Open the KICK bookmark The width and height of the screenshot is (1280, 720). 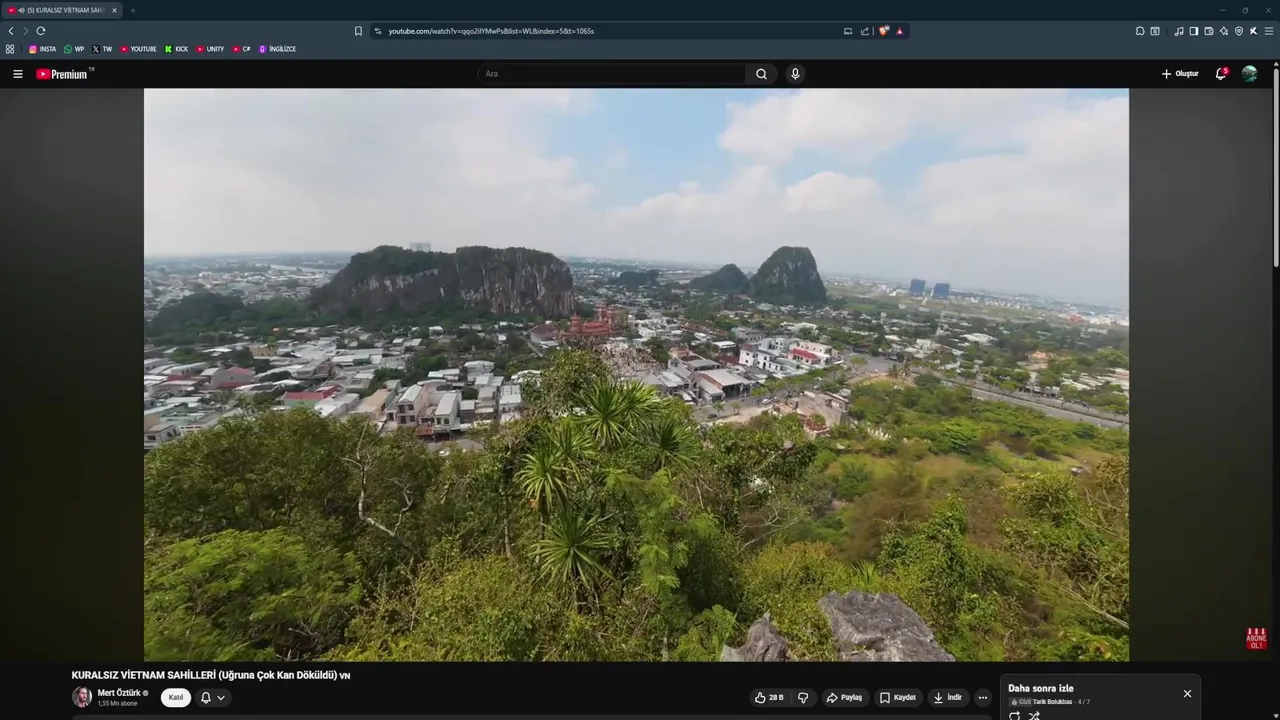[176, 49]
